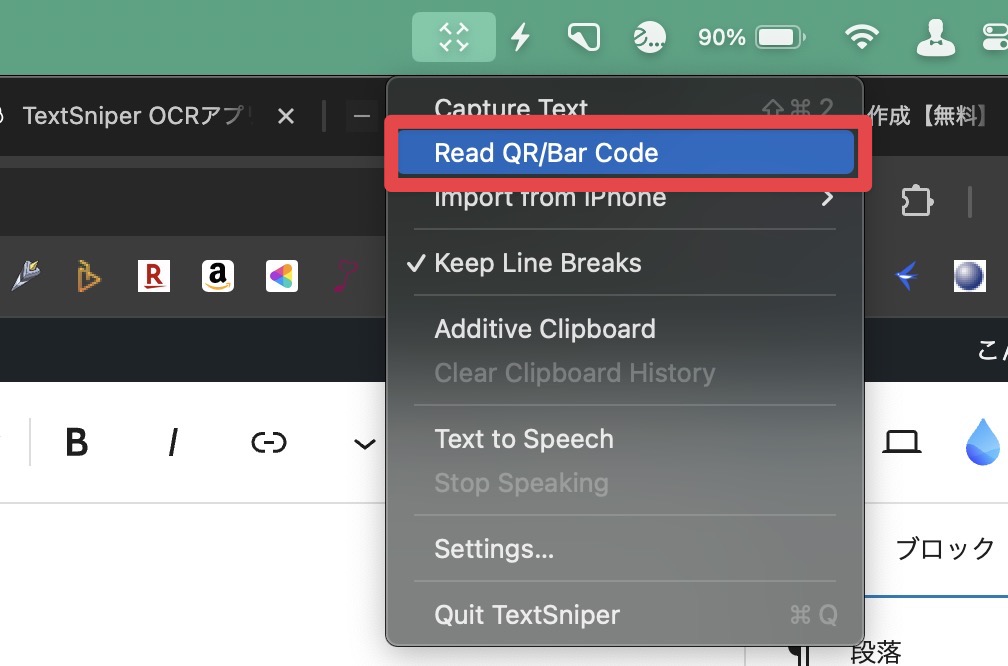The image size is (1008, 666).
Task: Open the feather pen bookmark icon
Action: 26,276
